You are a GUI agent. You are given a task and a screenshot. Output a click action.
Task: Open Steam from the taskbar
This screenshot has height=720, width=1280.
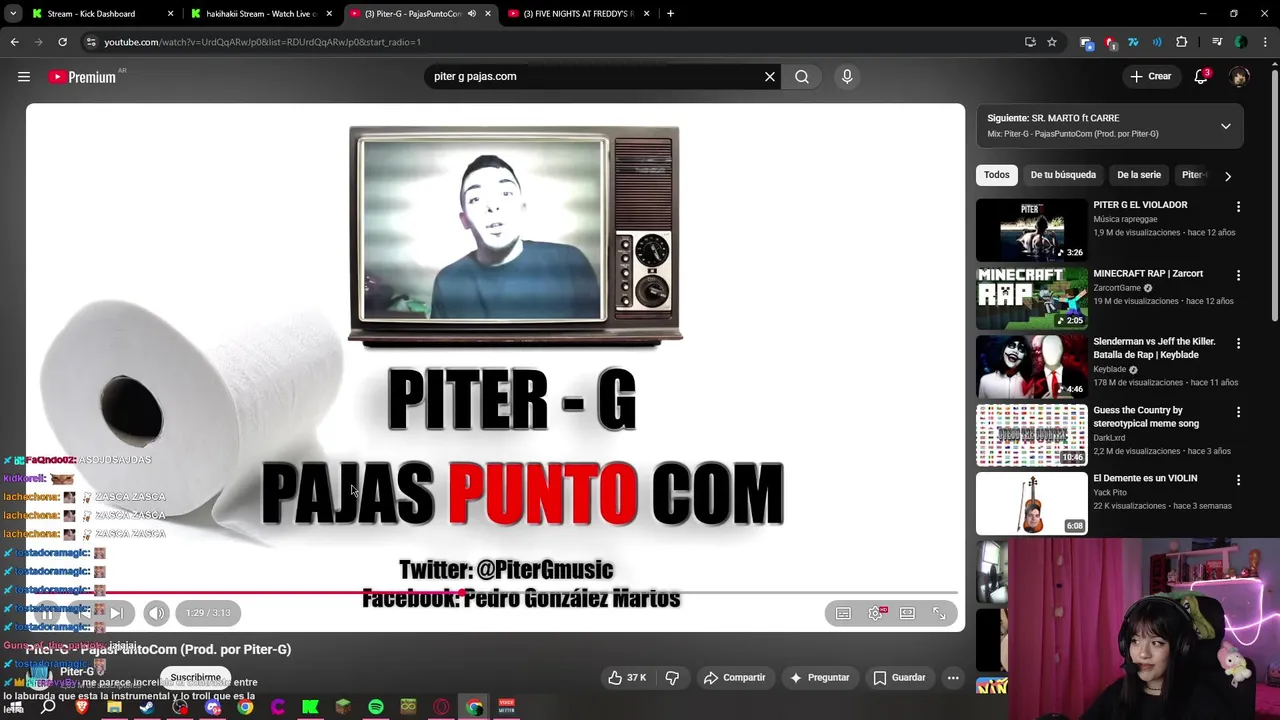147,707
